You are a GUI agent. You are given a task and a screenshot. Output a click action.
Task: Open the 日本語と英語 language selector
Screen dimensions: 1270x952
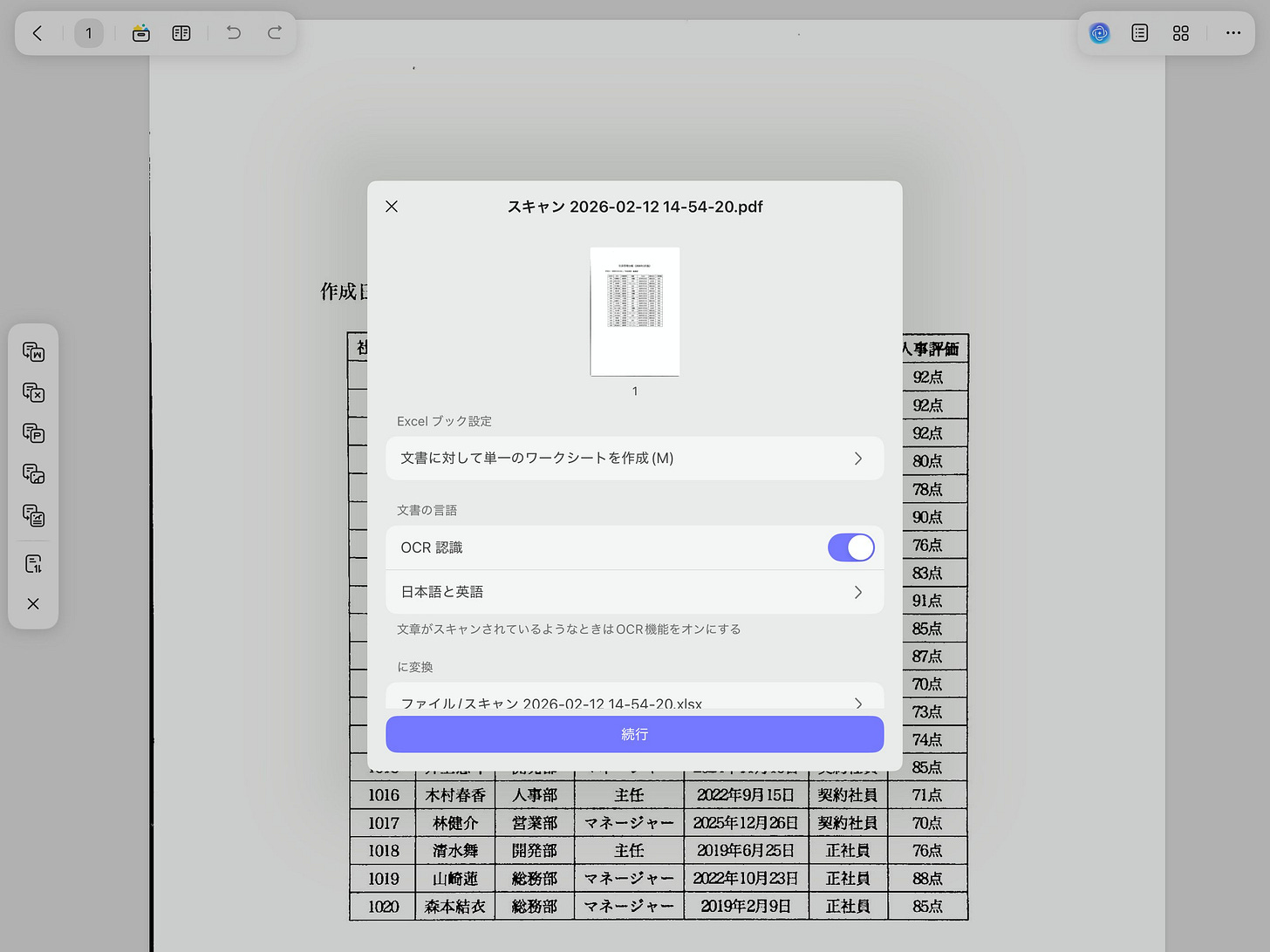(634, 591)
